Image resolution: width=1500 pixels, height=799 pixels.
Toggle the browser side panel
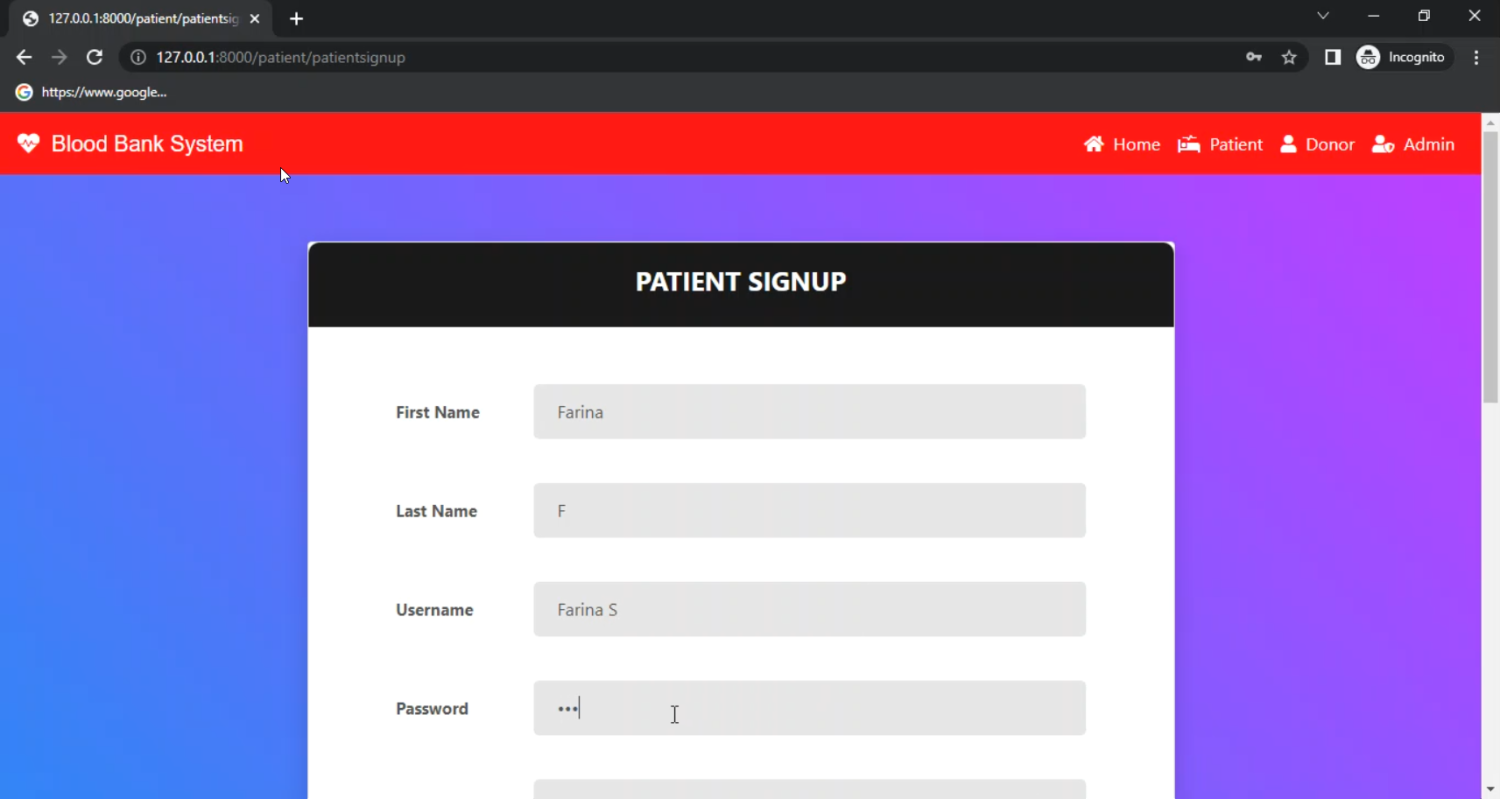pyautogui.click(x=1332, y=58)
